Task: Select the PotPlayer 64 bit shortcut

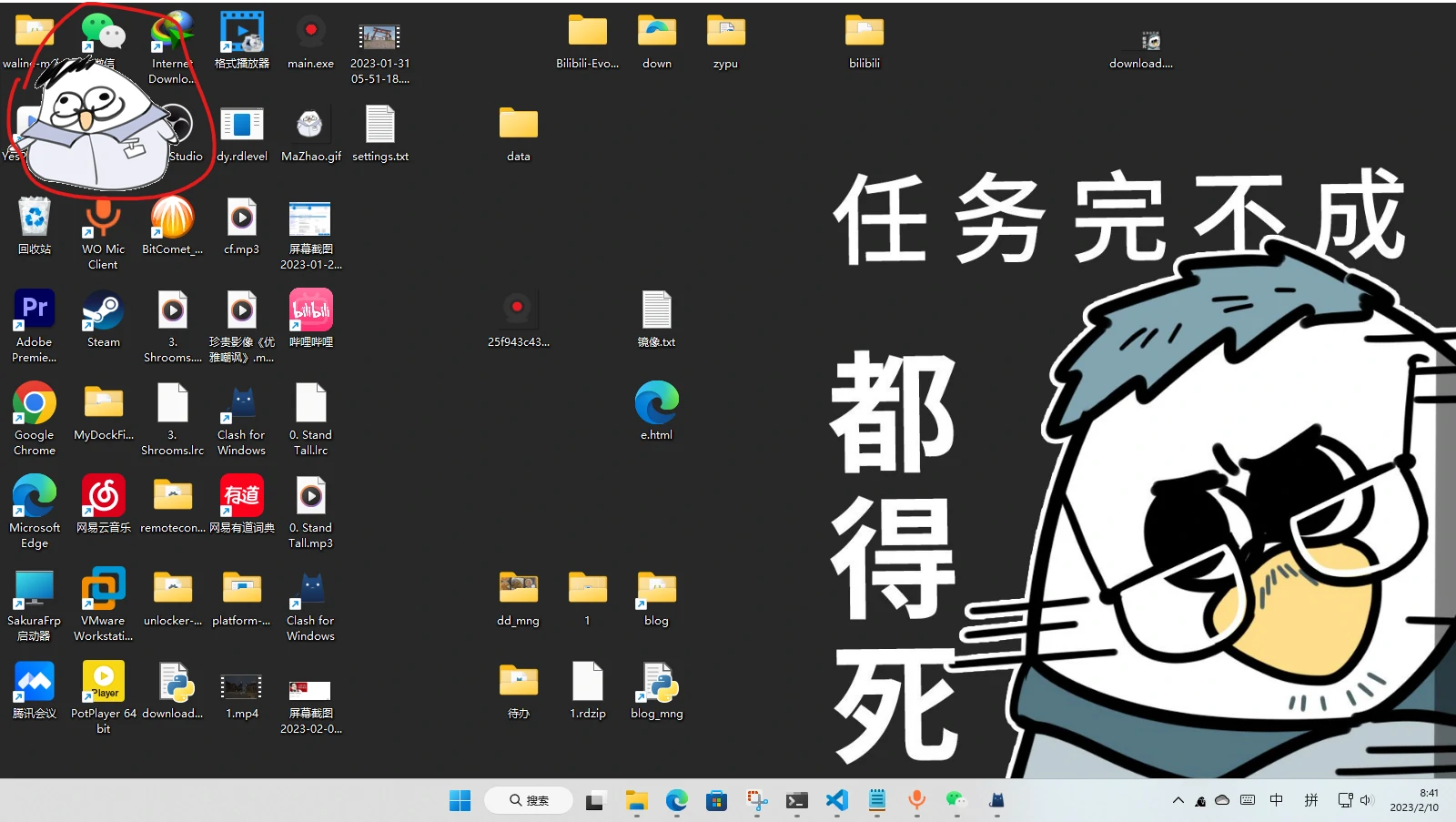Action: point(103,683)
